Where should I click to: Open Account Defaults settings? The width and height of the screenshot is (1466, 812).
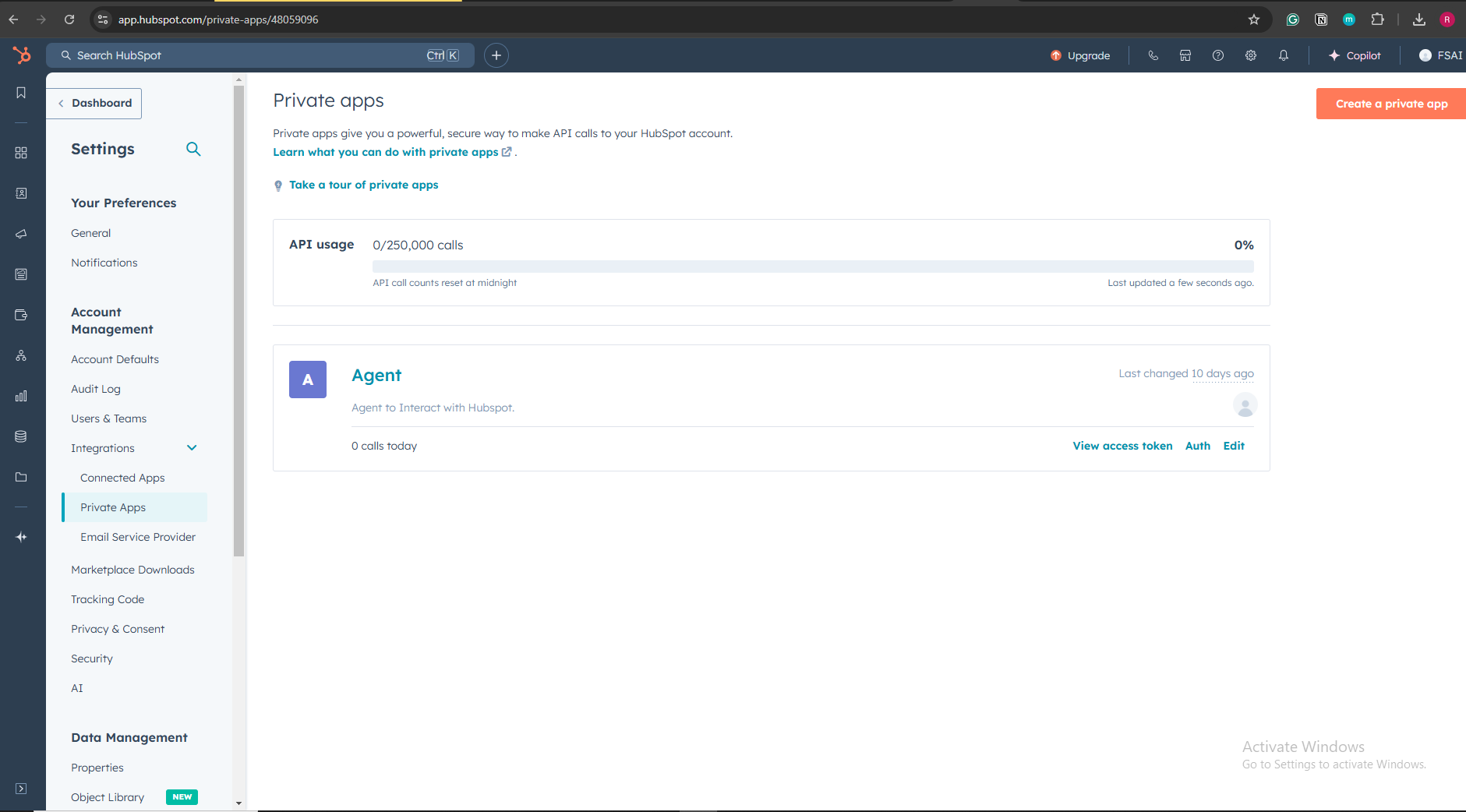coord(115,359)
